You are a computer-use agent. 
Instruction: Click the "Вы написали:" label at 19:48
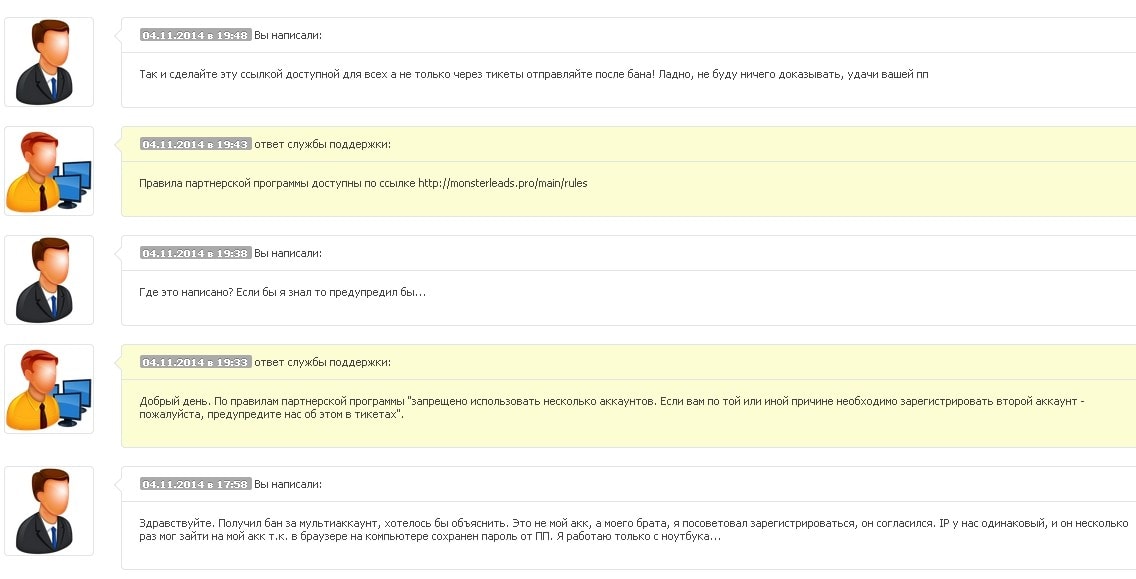click(x=288, y=35)
